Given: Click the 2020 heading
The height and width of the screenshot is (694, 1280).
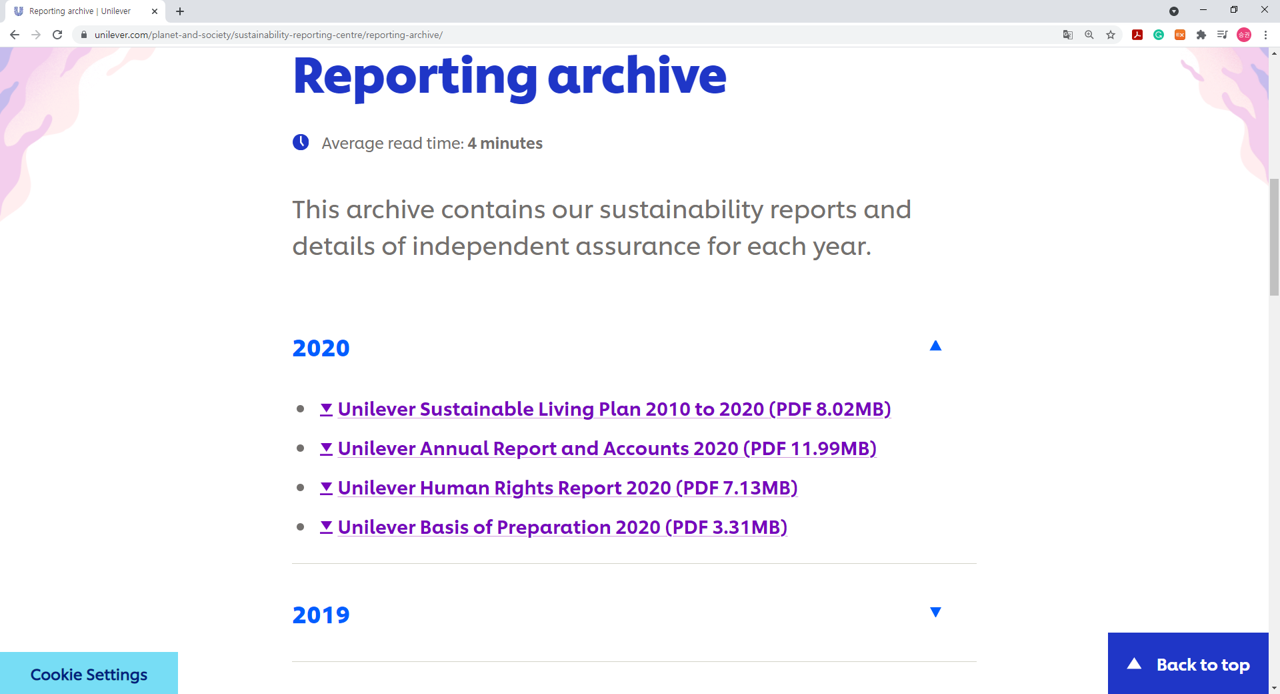Looking at the screenshot, I should (x=321, y=348).
